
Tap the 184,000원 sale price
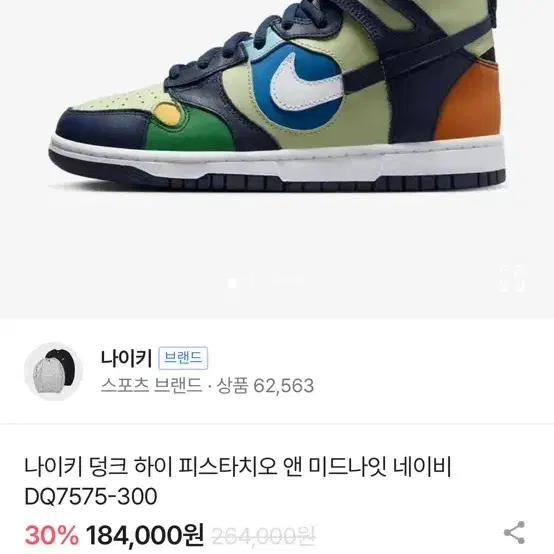click(145, 535)
